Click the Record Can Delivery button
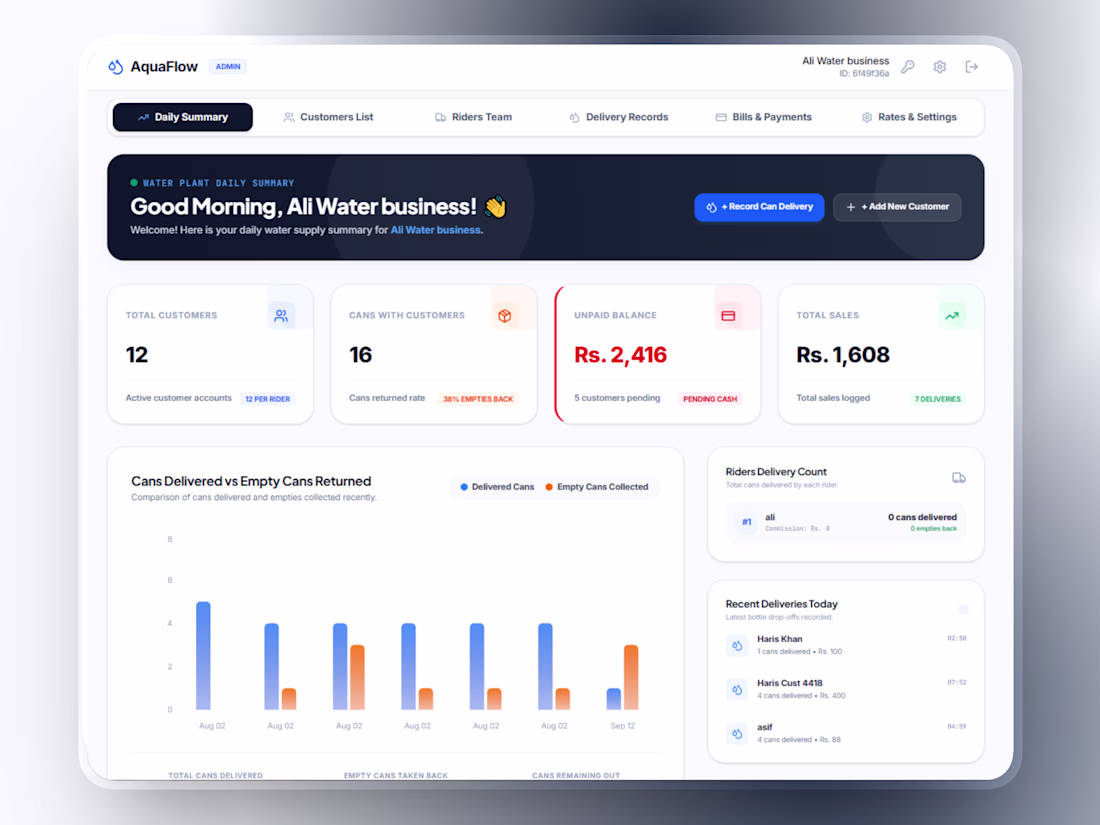The image size is (1100, 825). click(759, 207)
